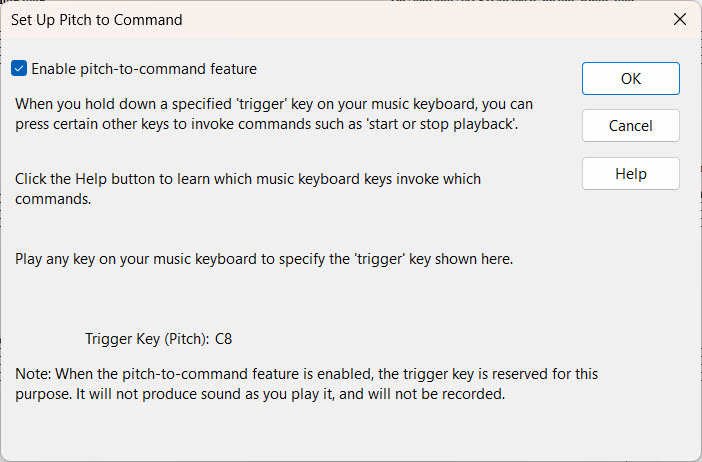This screenshot has height=462, width=702.
Task: Click the line starting 'purpose. It will not produce'
Action: point(262,394)
